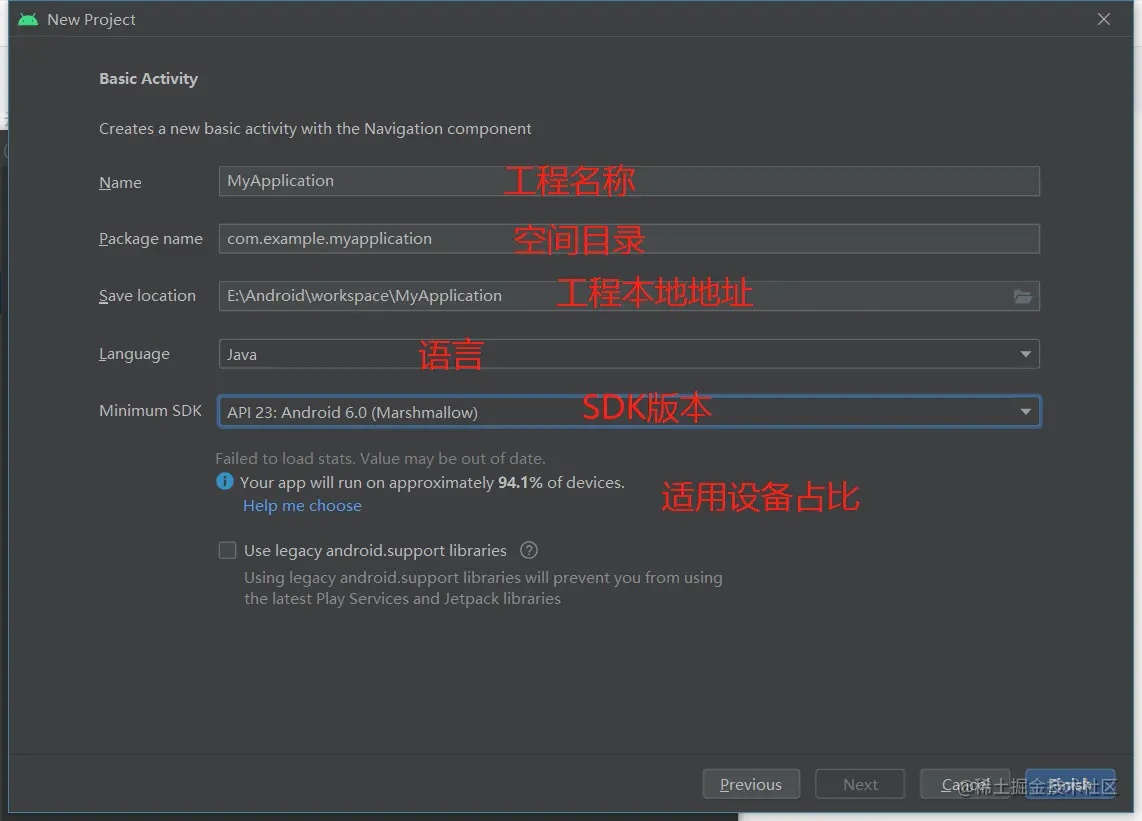The height and width of the screenshot is (821, 1142).
Task: Click the Name field containing MyApplication
Action: click(629, 181)
